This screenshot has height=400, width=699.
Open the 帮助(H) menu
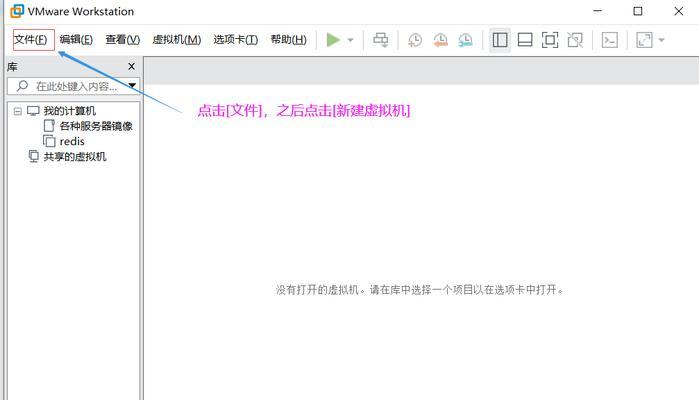pyautogui.click(x=288, y=40)
